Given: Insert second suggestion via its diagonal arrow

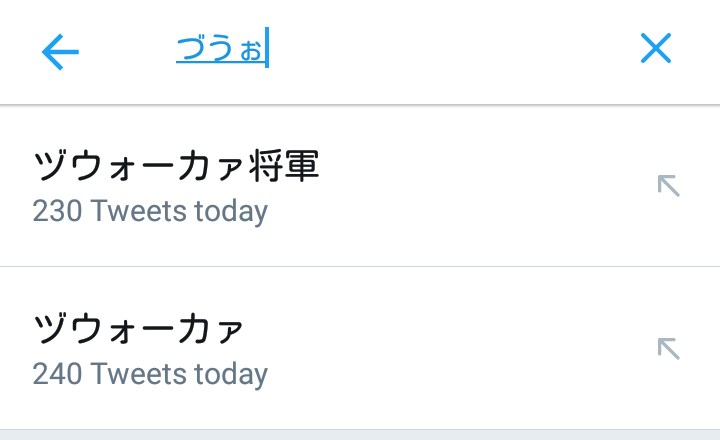Looking at the screenshot, I should [668, 348].
